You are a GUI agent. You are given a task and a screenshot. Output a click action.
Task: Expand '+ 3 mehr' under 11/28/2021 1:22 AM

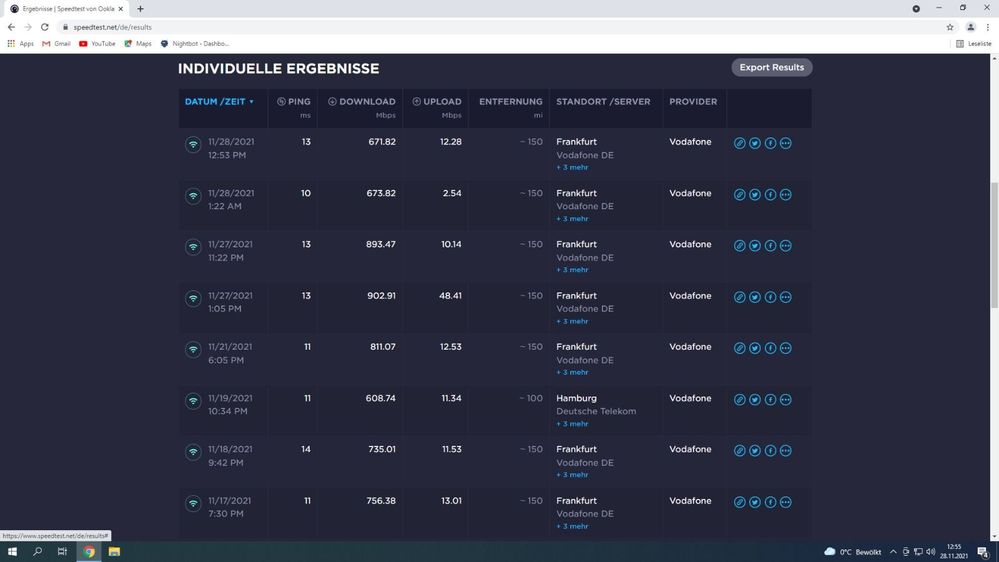click(572, 219)
